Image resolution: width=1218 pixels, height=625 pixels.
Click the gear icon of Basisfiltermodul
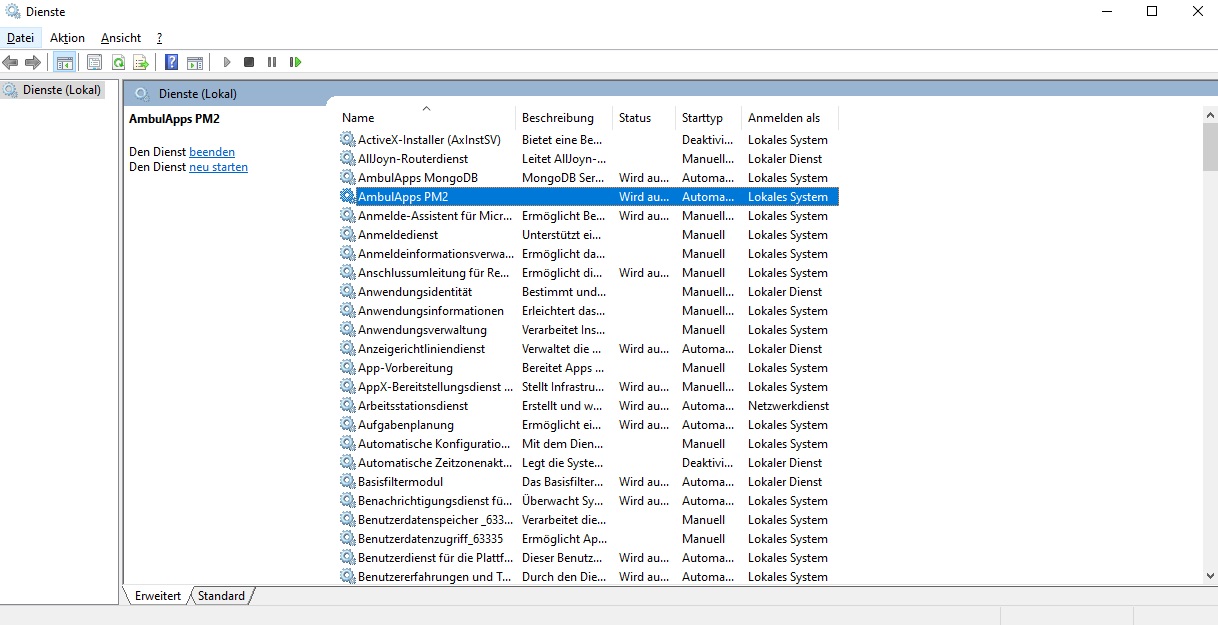348,482
